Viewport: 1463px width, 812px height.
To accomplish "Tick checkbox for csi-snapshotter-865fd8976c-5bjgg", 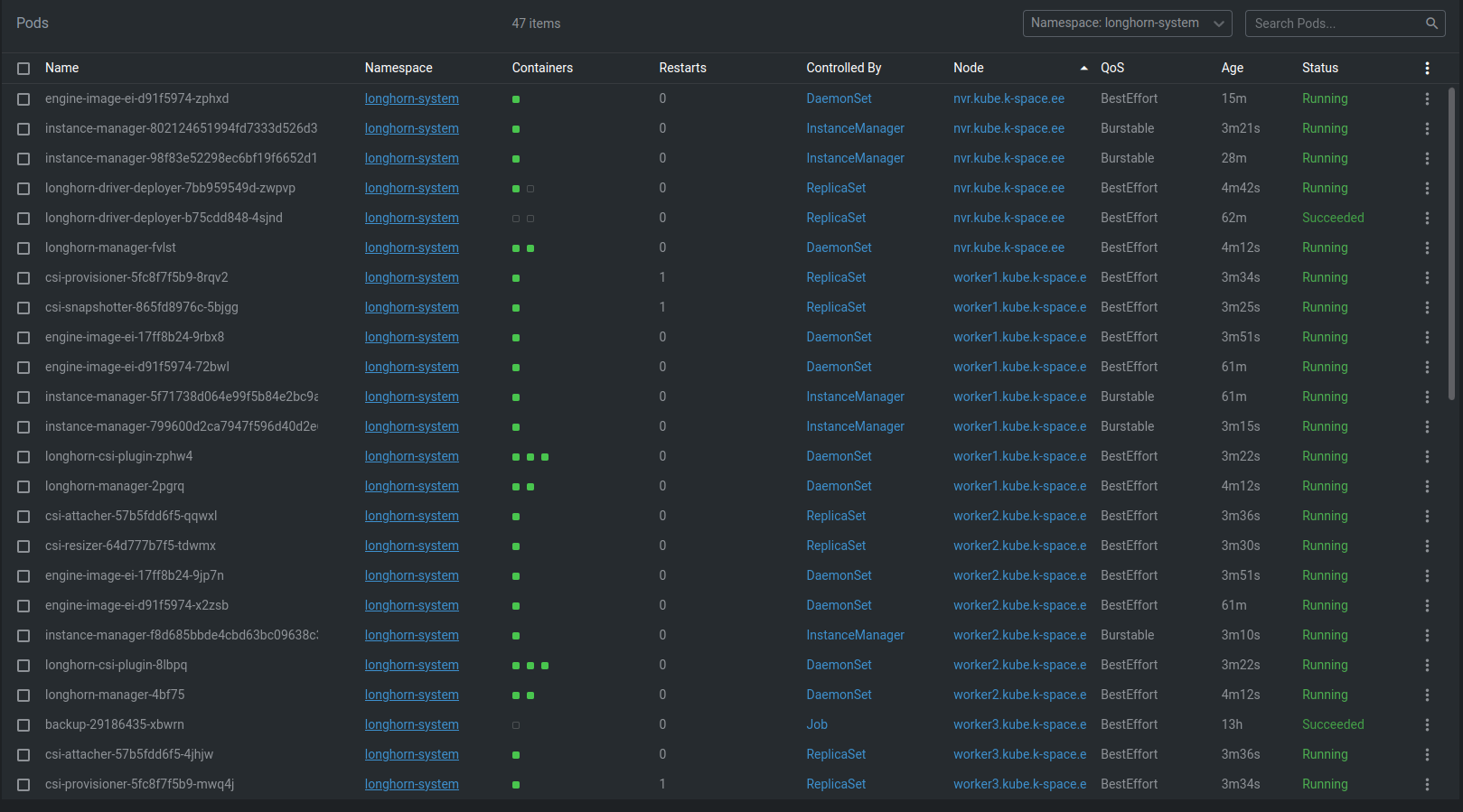I will pos(23,308).
